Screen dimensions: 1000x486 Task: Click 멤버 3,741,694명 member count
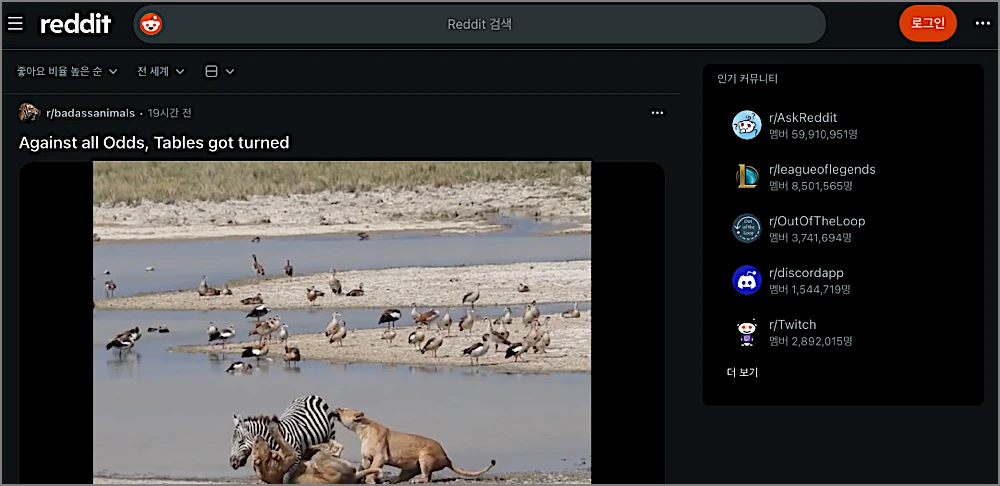[810, 238]
